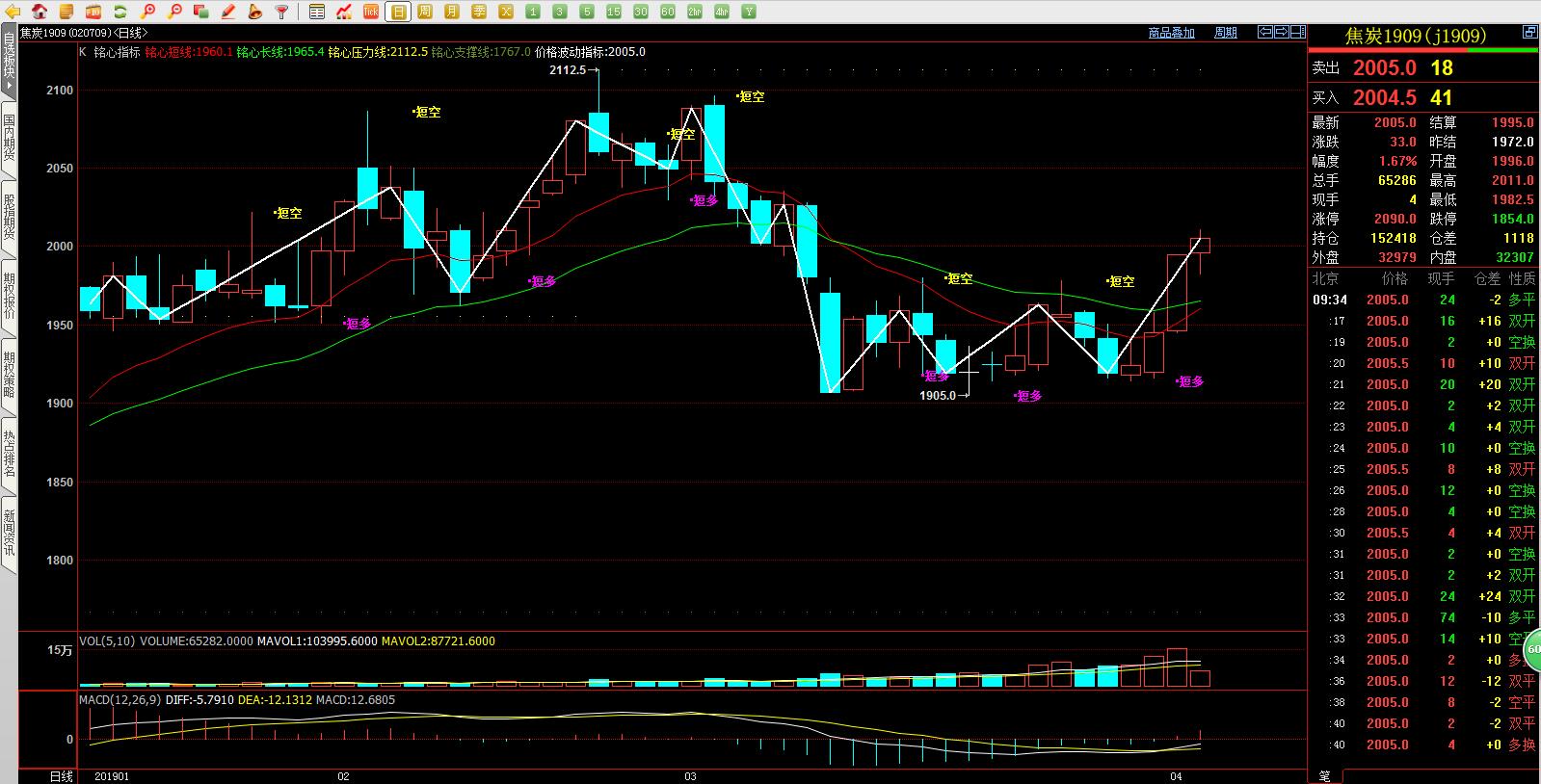Select 3-minute period button

(x=560, y=12)
